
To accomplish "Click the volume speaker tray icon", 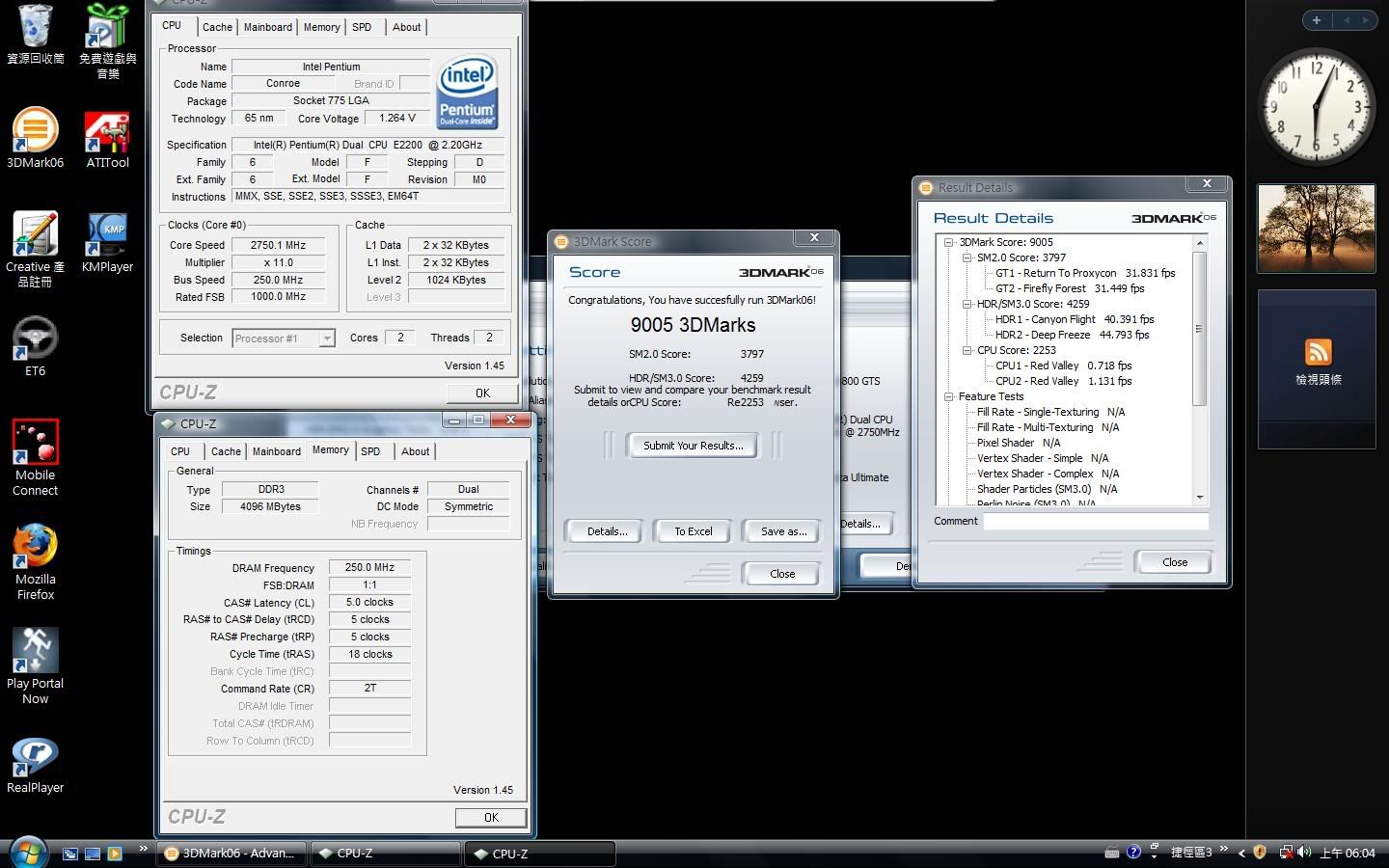I will click(1304, 853).
